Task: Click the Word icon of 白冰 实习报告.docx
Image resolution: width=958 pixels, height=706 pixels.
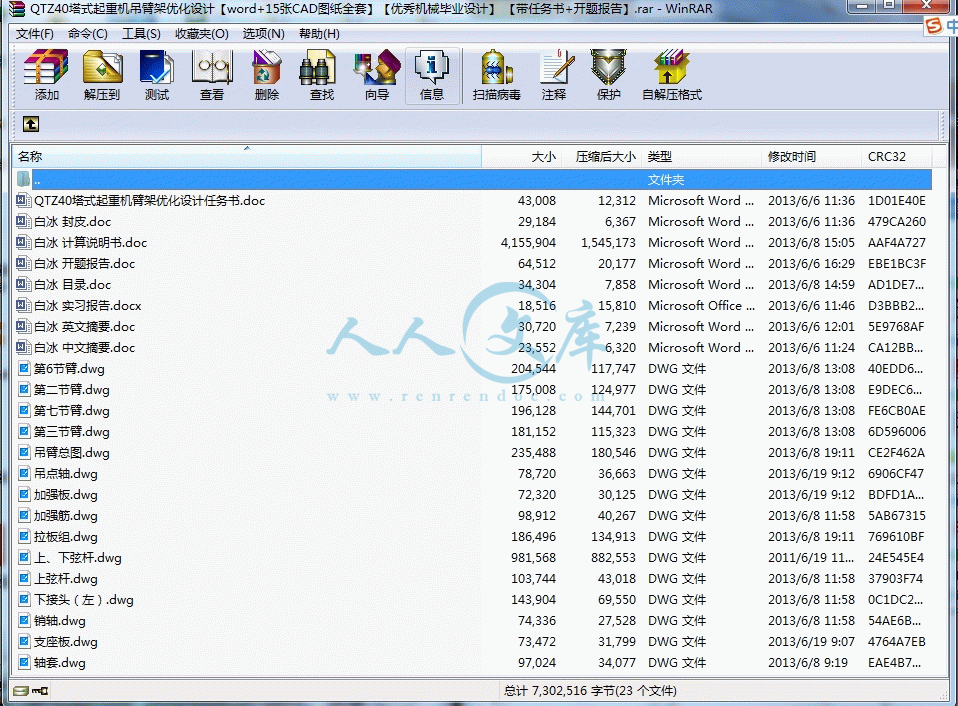Action: click(x=23, y=305)
